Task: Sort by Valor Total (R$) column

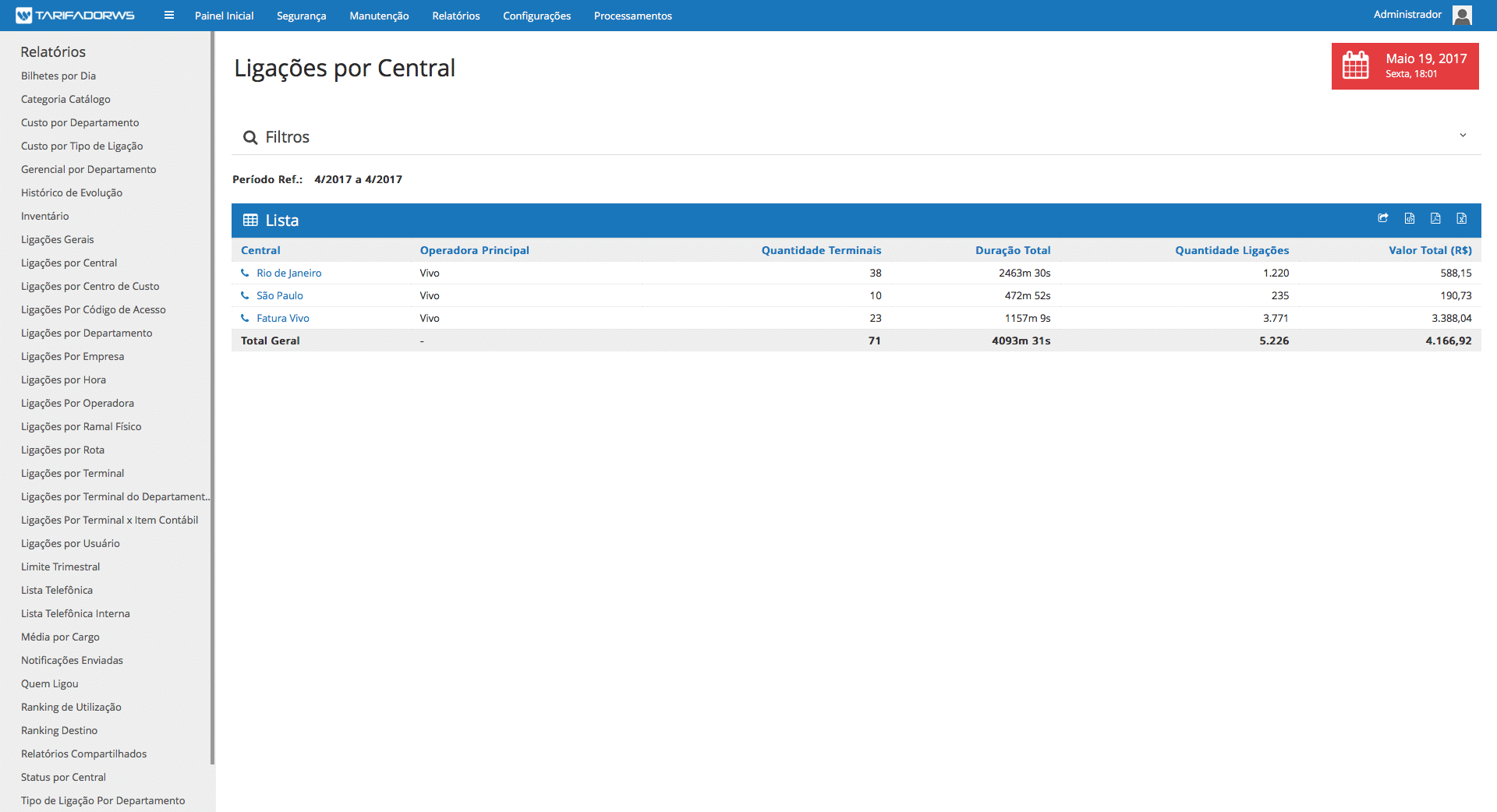Action: (x=1429, y=250)
